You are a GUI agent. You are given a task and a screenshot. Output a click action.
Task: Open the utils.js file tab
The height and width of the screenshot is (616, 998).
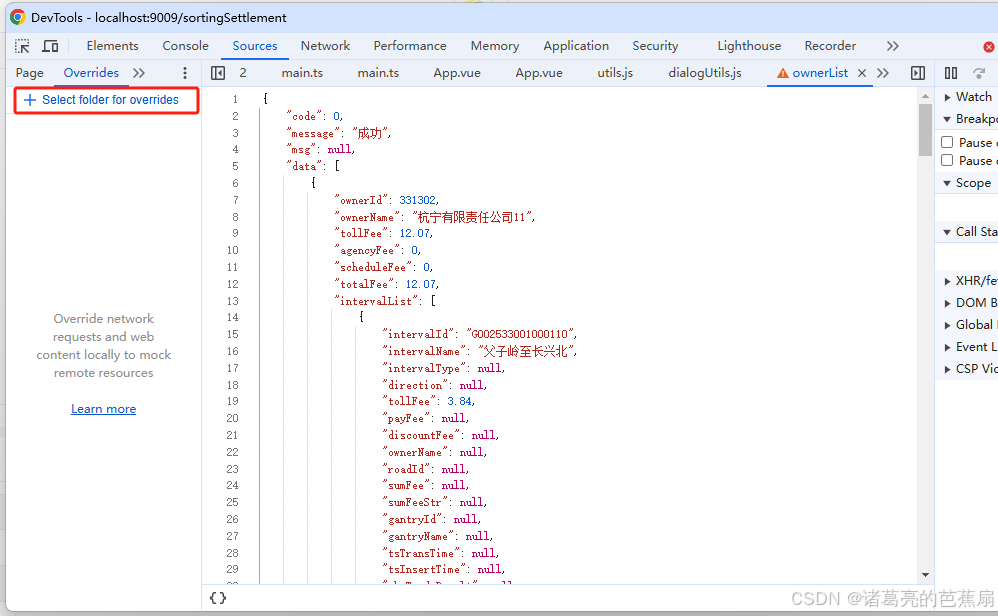(x=615, y=73)
